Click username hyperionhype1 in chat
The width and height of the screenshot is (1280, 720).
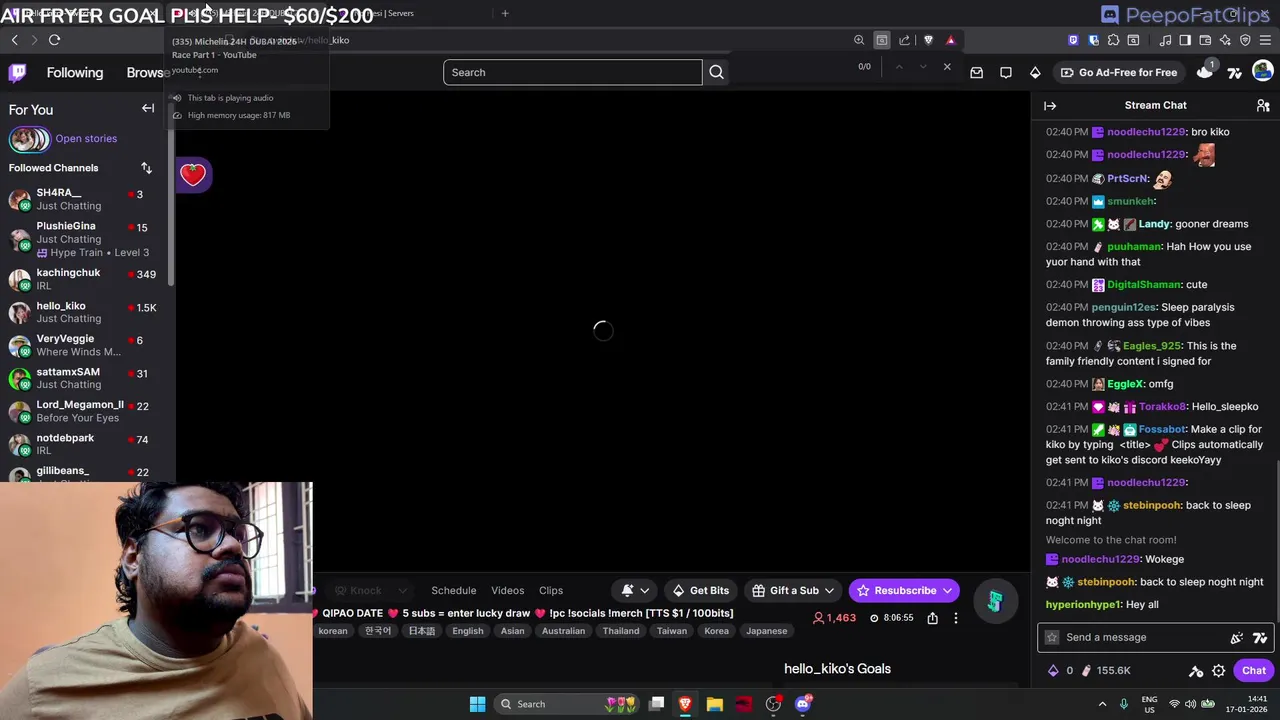(x=1083, y=605)
